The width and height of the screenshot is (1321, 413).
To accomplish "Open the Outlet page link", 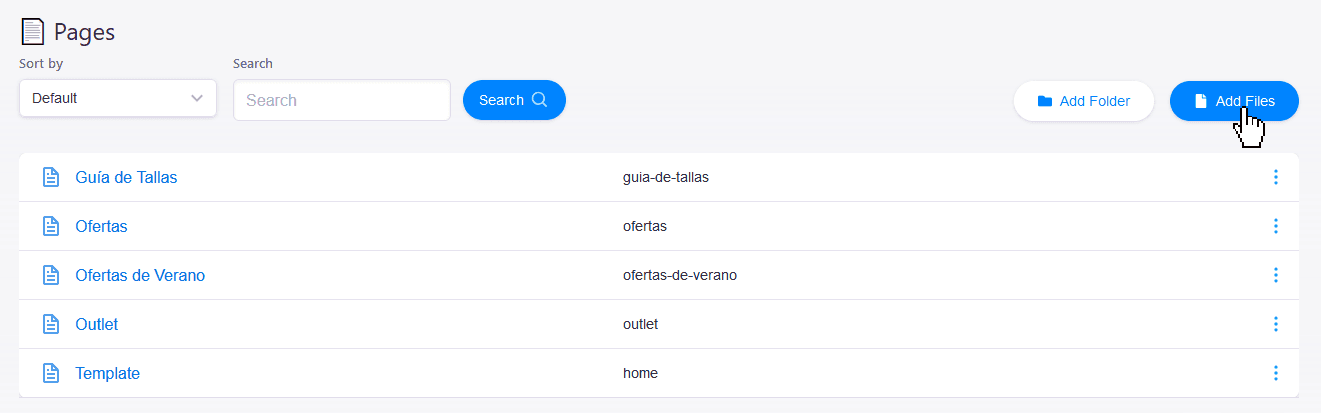I will (x=97, y=324).
